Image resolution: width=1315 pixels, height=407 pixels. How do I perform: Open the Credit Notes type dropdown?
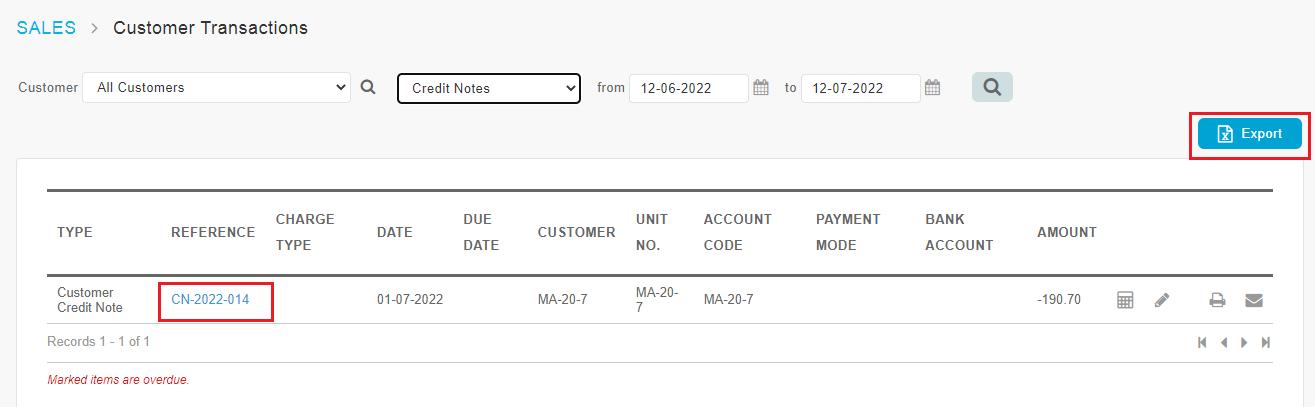pyautogui.click(x=489, y=88)
